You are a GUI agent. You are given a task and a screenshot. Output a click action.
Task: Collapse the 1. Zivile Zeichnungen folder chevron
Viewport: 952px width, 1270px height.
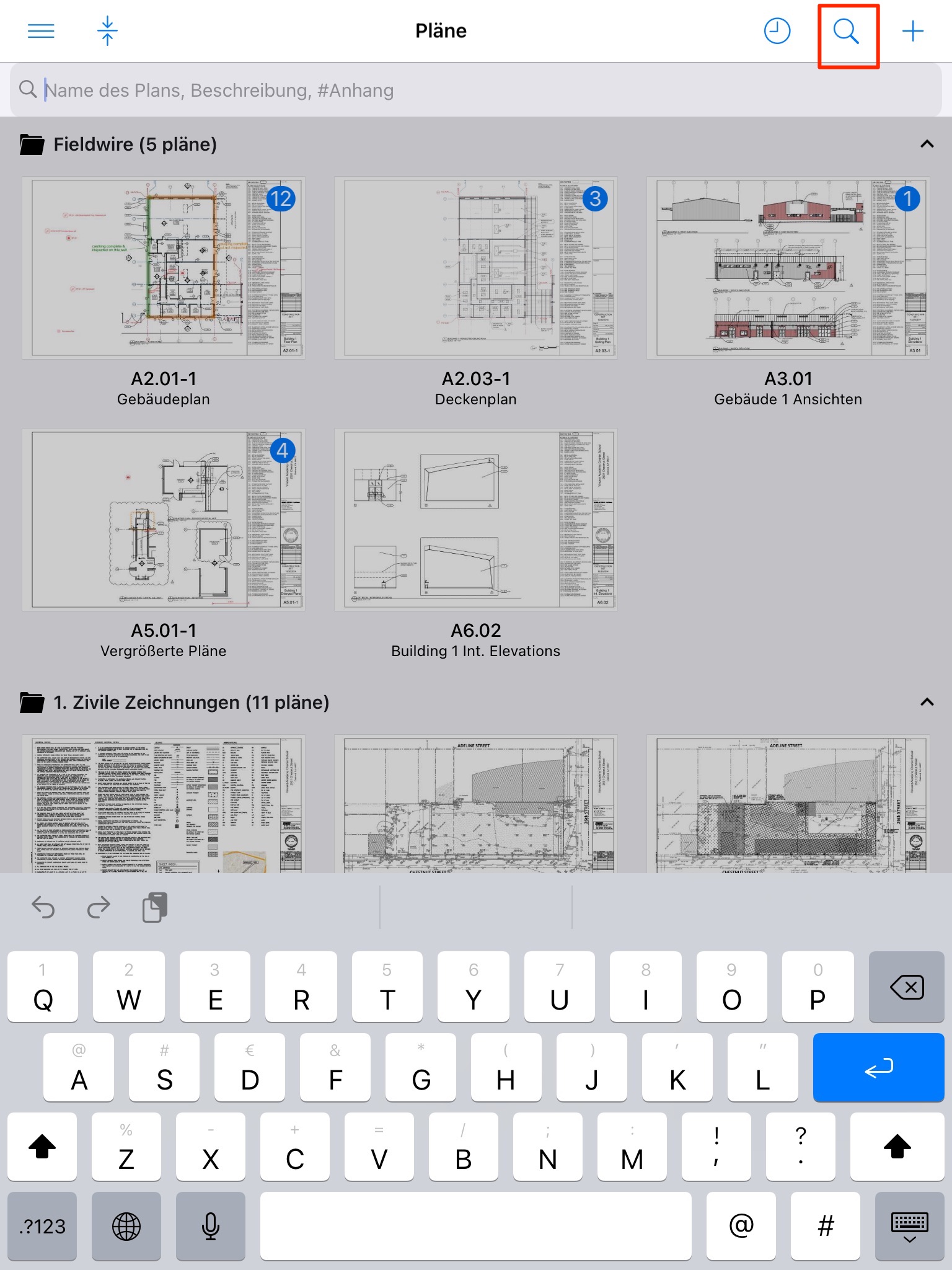(x=927, y=703)
